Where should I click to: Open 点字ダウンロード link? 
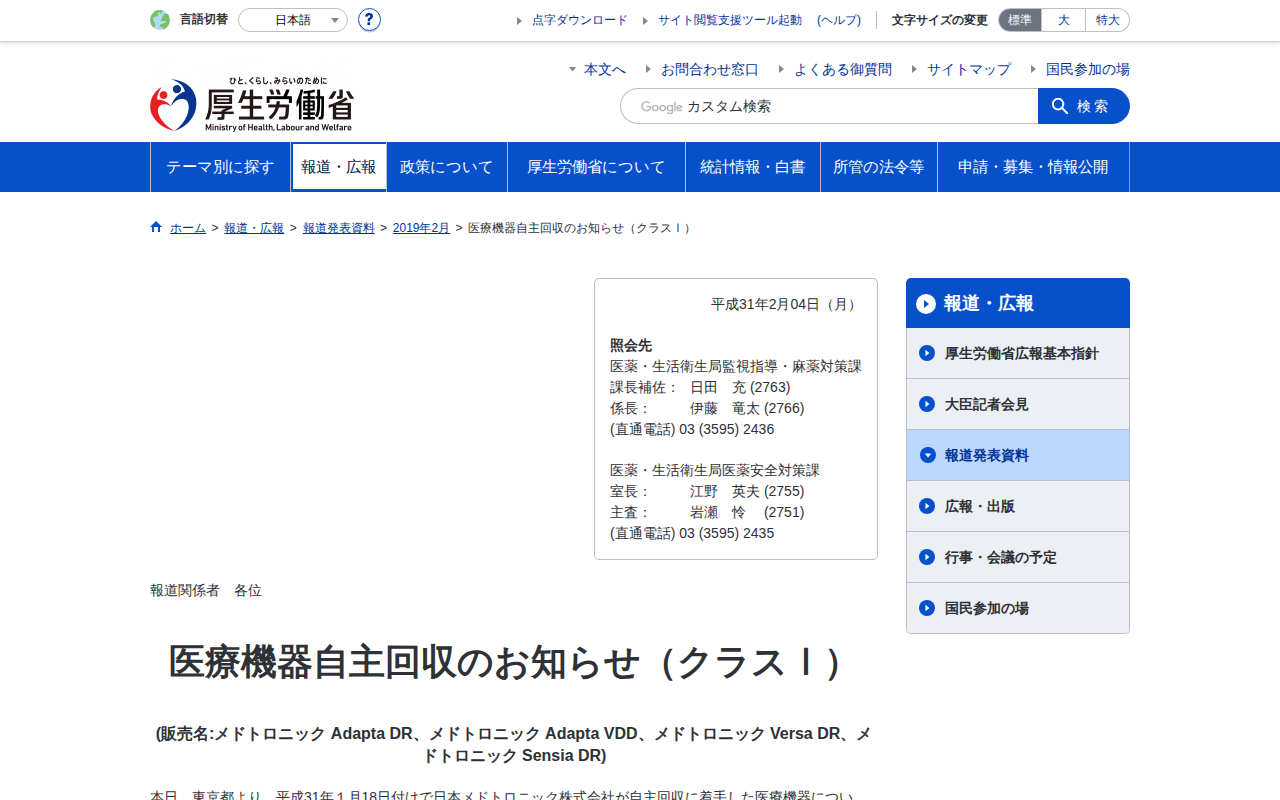coord(580,20)
